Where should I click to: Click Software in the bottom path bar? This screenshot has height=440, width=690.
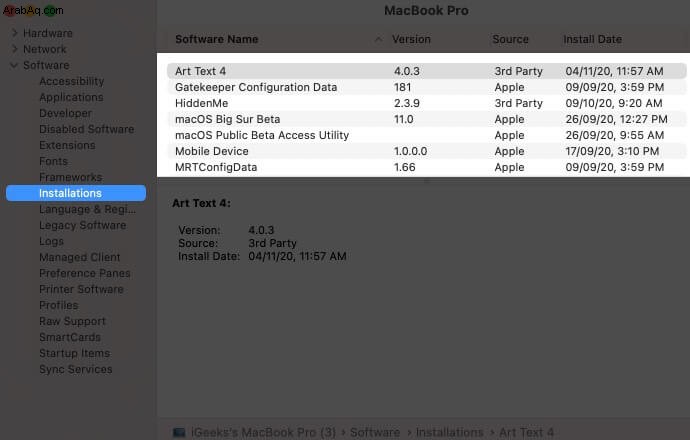tap(375, 432)
